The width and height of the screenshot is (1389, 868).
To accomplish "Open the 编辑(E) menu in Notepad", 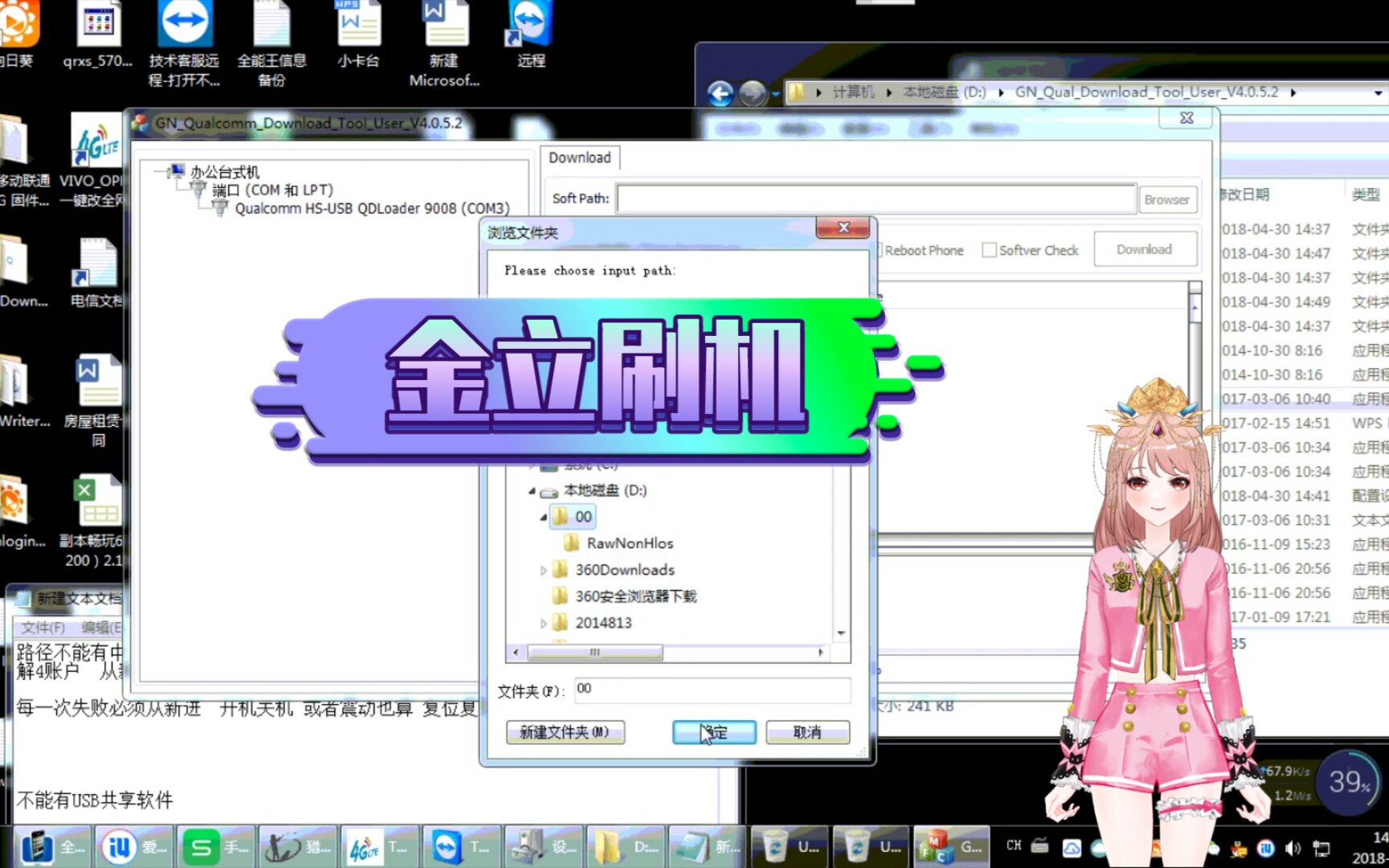I will [102, 627].
